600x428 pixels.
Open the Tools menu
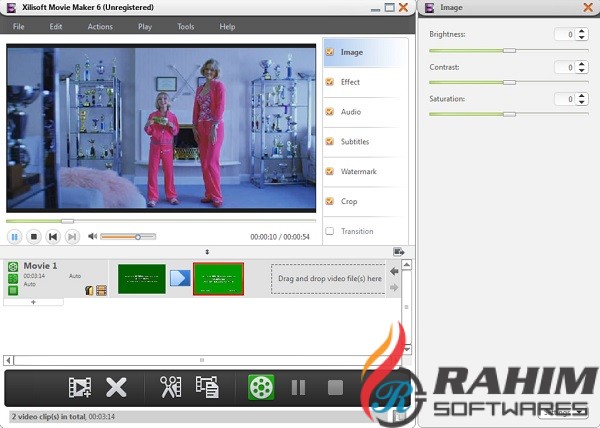186,26
